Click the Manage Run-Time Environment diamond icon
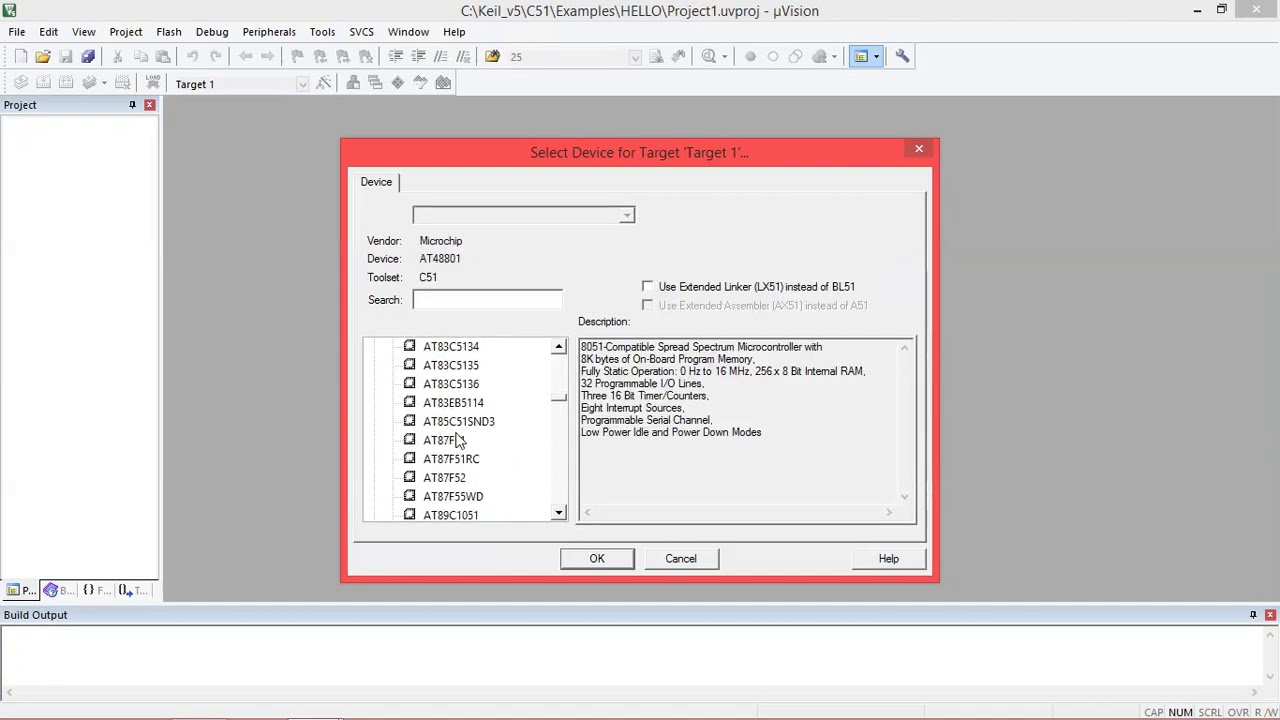The width and height of the screenshot is (1280, 720). click(397, 83)
